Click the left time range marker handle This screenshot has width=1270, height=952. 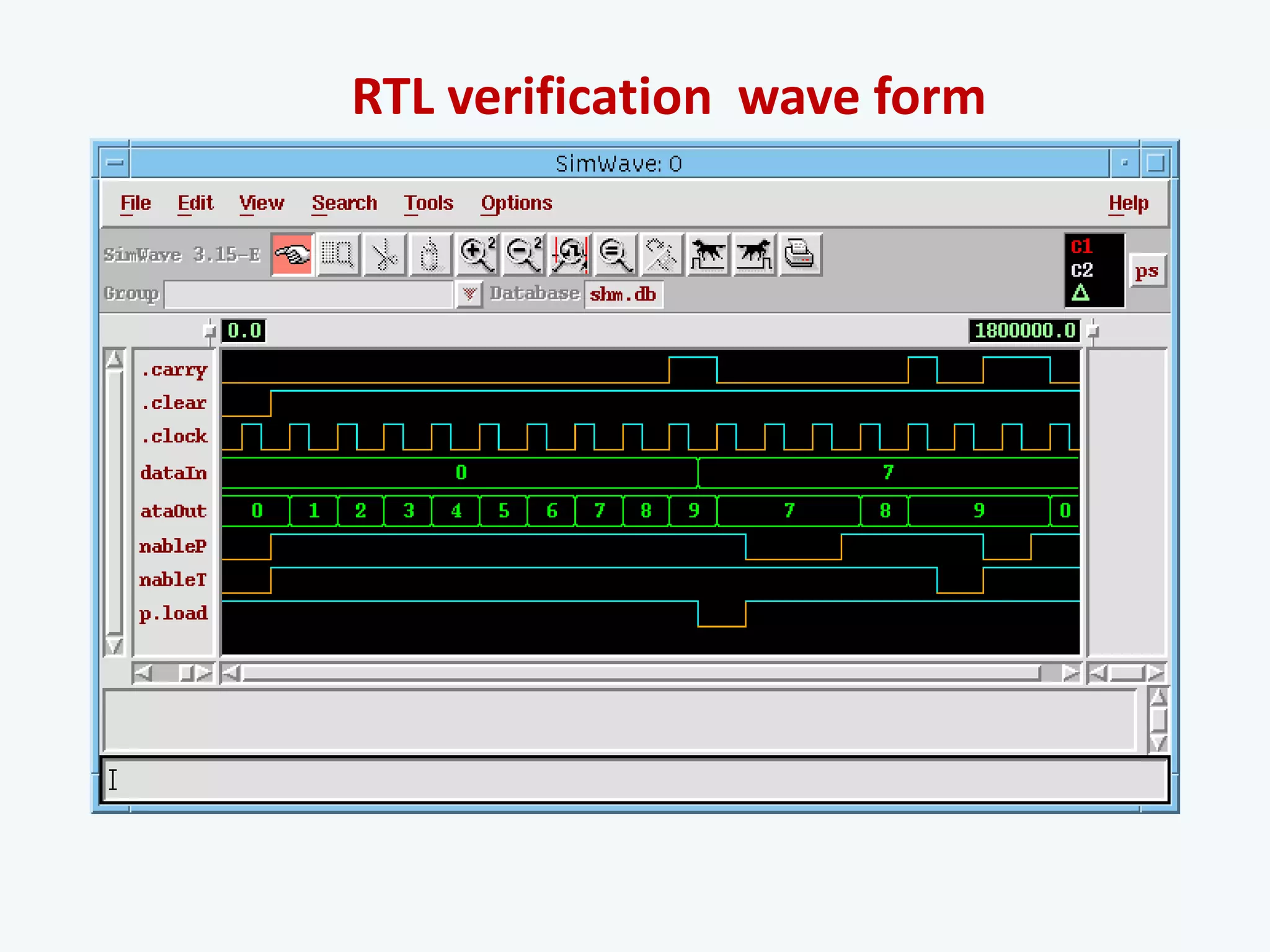tap(210, 332)
